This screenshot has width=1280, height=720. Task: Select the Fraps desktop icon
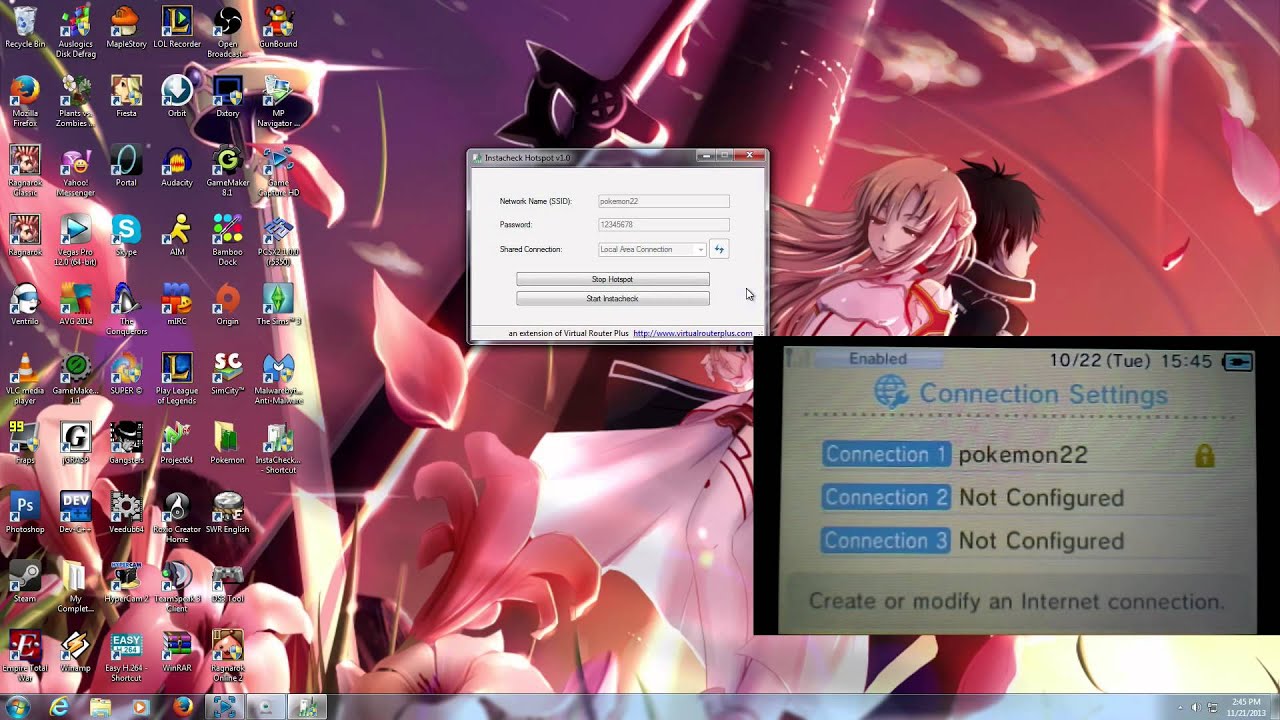point(25,442)
